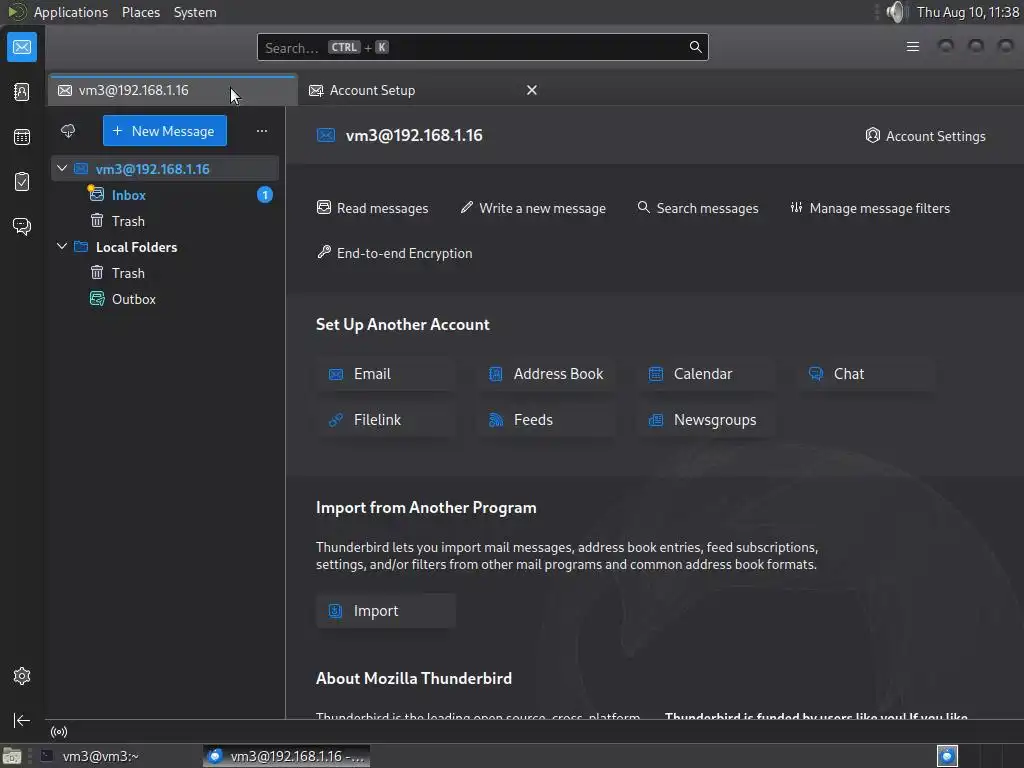Click the "About Mozilla Thunderbird" heading
This screenshot has height=768, width=1024.
[414, 678]
